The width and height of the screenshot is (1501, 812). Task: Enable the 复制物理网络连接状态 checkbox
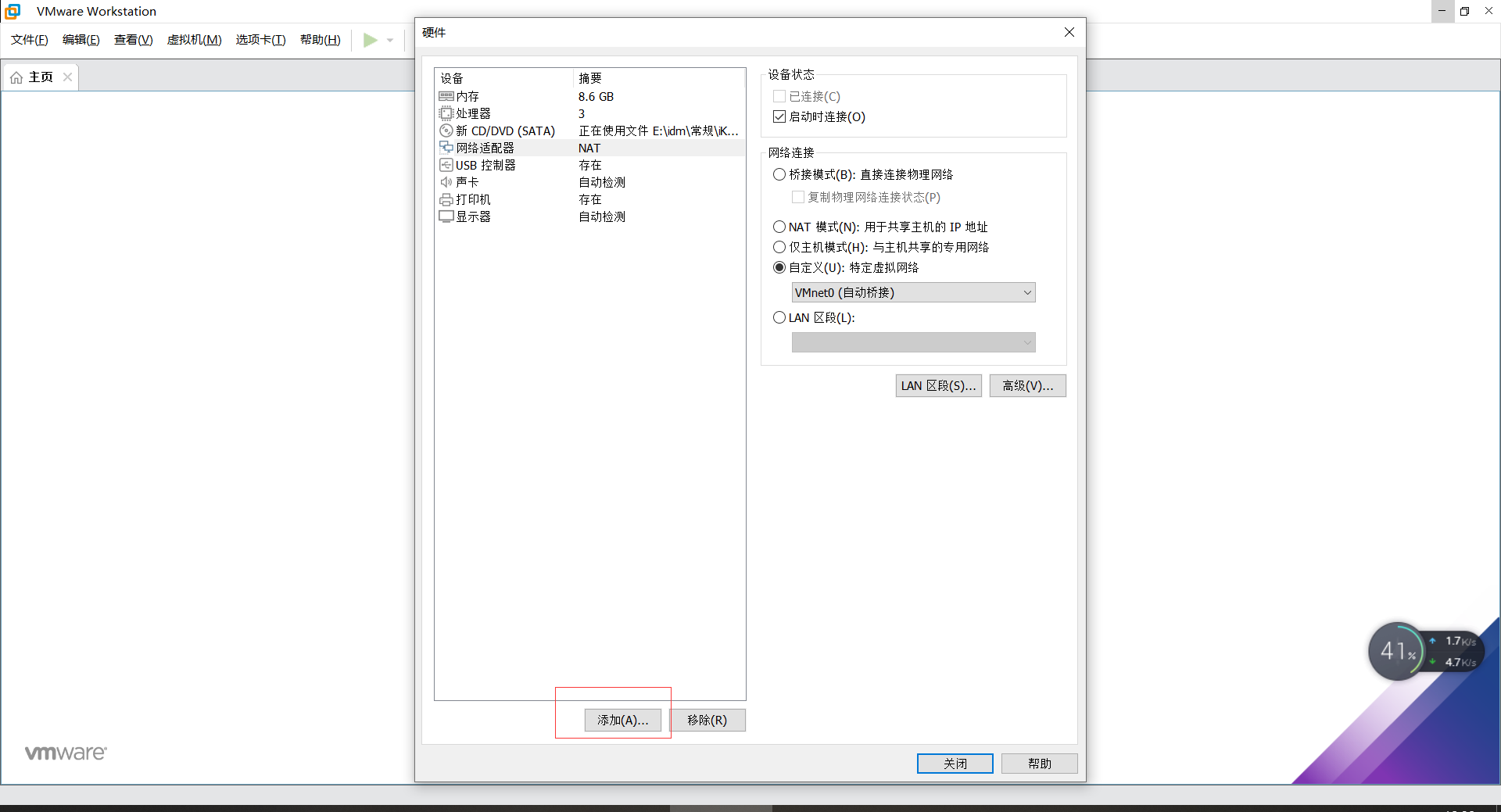click(798, 197)
